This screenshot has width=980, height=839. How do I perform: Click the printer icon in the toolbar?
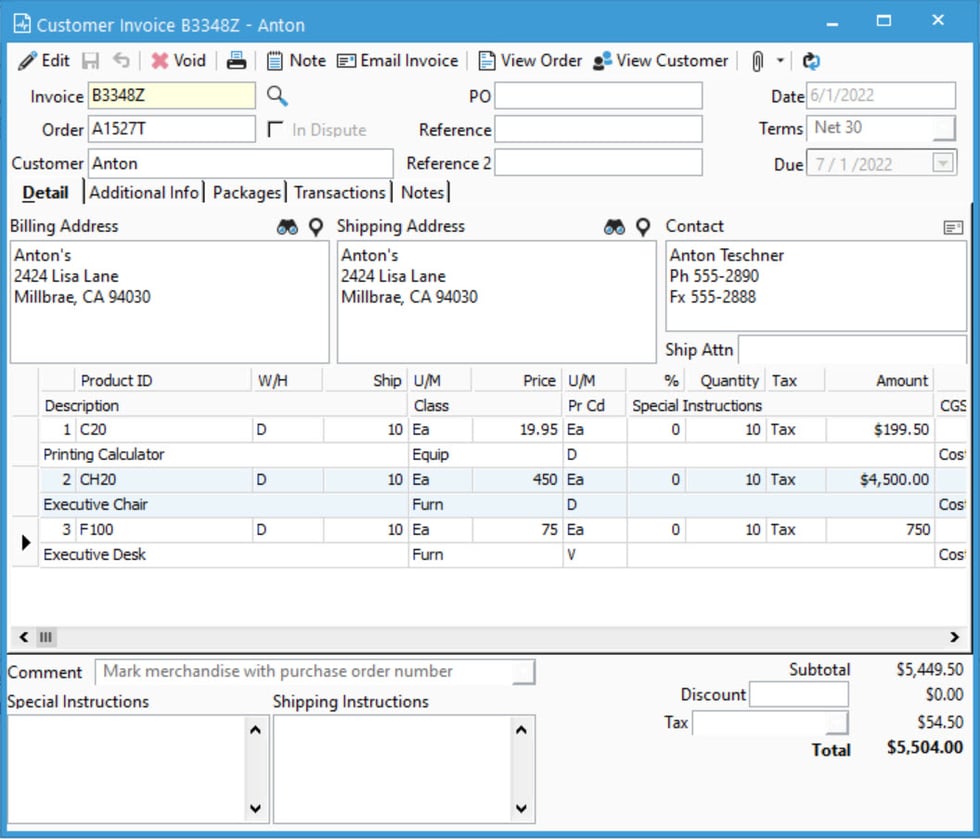pos(236,61)
